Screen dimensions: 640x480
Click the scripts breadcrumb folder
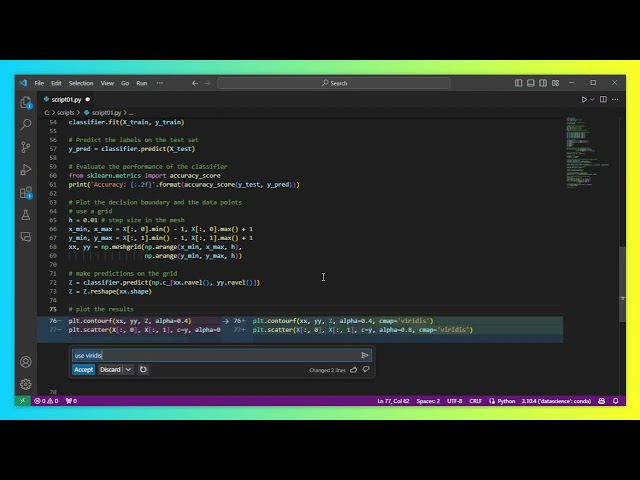[x=65, y=113]
